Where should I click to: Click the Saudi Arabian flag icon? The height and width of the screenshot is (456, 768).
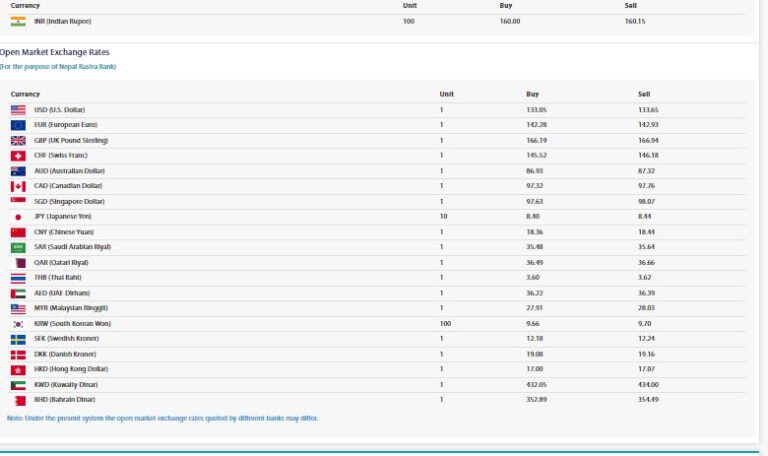tap(18, 247)
